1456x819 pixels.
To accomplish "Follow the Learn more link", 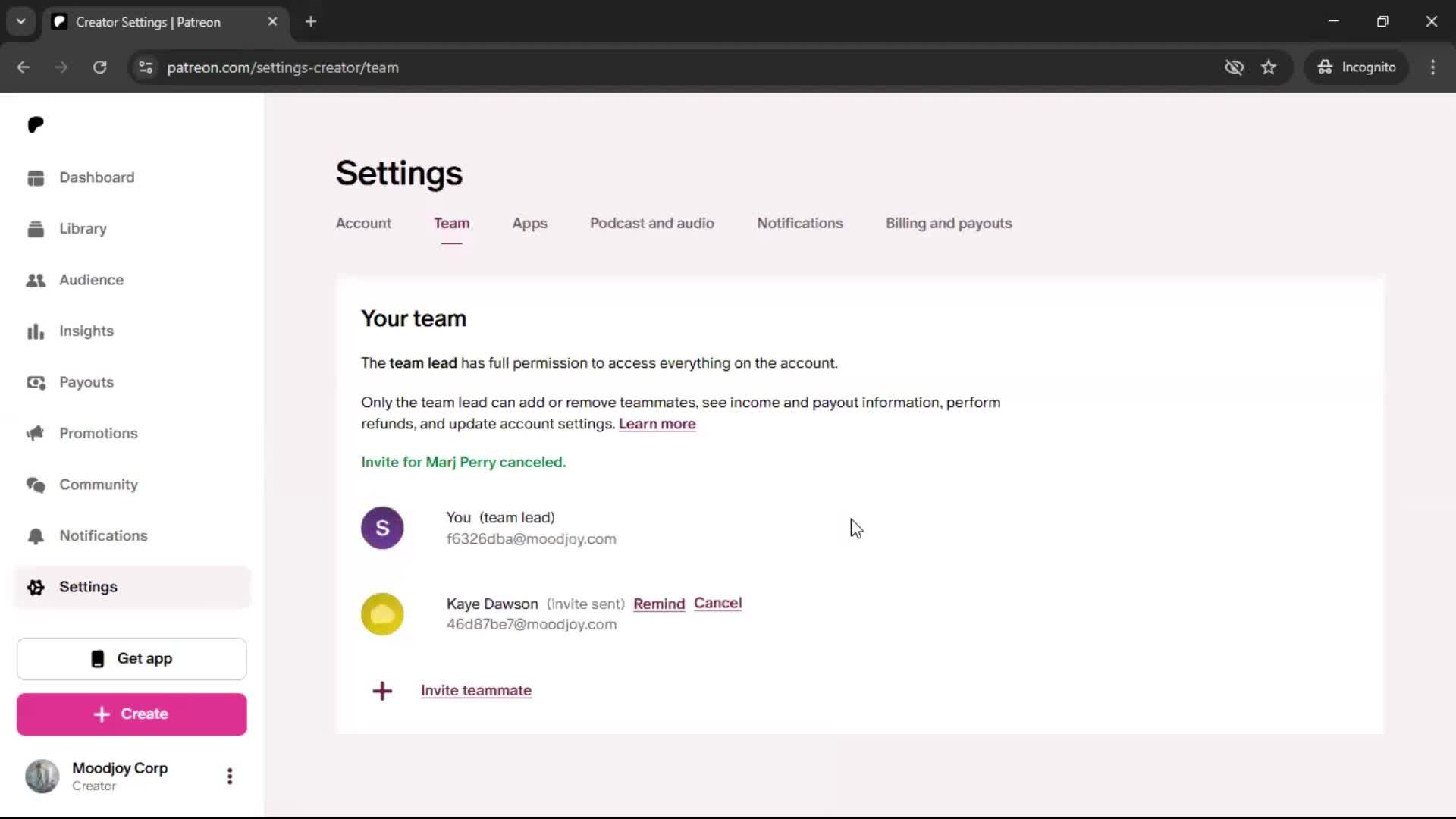I will point(657,424).
